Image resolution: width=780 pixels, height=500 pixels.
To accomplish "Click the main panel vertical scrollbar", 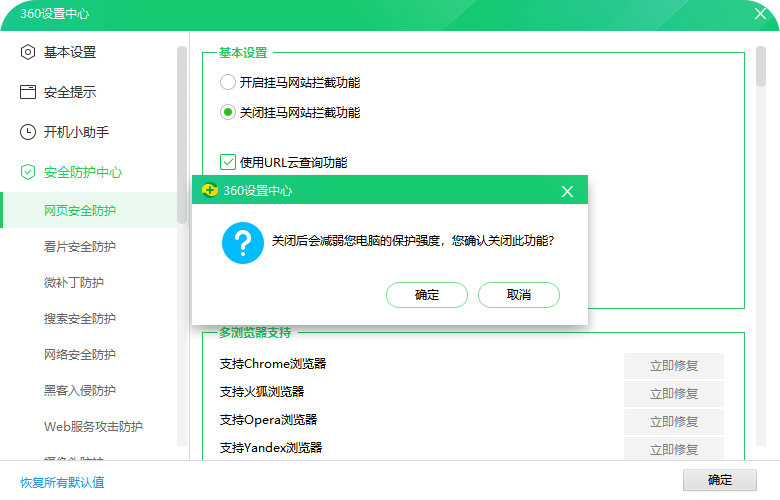I will pyautogui.click(x=761, y=67).
